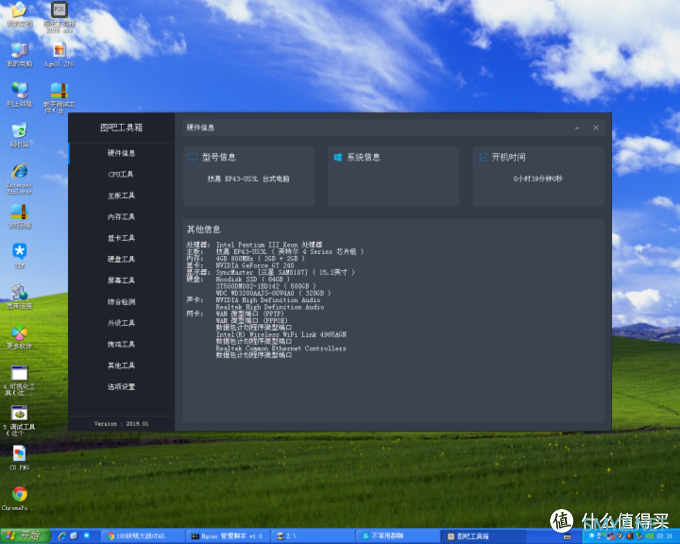This screenshot has height=544, width=680.
Task: Open 我的电脑 desktop icon
Action: 20,55
